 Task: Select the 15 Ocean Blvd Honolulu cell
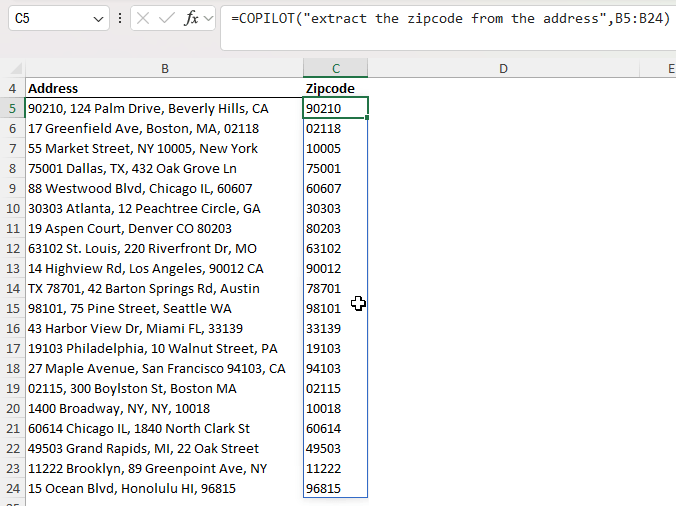(x=164, y=488)
